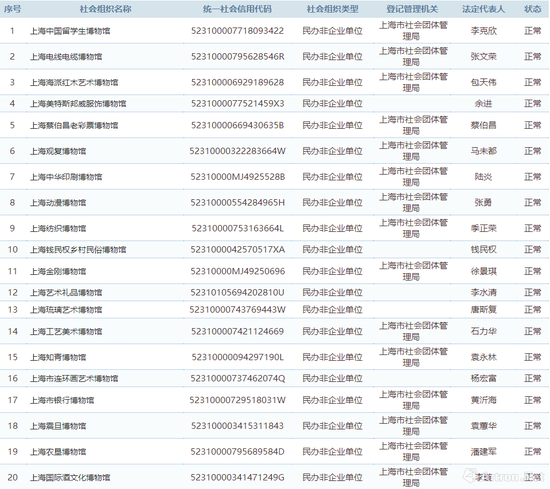Click credit code 52310105694202810U
The width and height of the screenshot is (550, 489).
[x=237, y=292]
